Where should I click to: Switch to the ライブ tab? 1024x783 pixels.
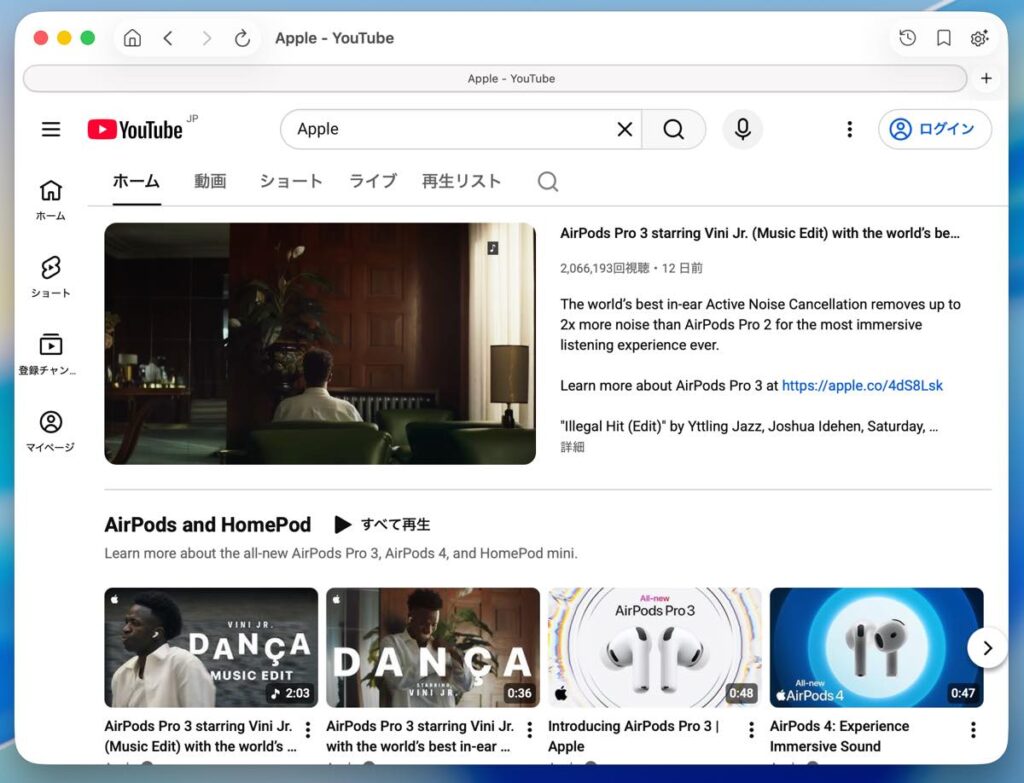click(372, 182)
